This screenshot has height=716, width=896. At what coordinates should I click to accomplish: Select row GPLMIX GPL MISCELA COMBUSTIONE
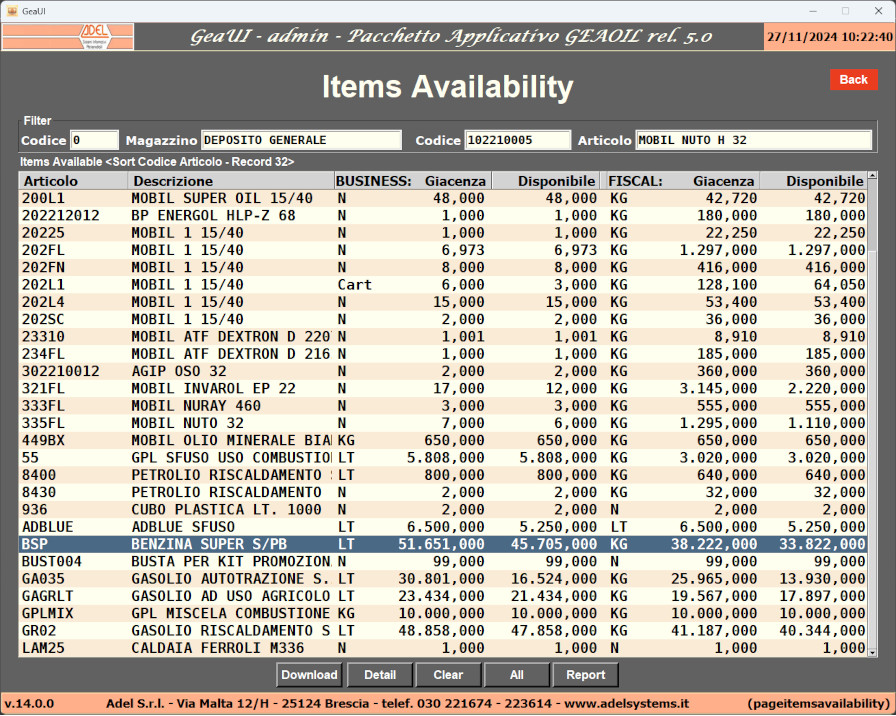(443, 613)
